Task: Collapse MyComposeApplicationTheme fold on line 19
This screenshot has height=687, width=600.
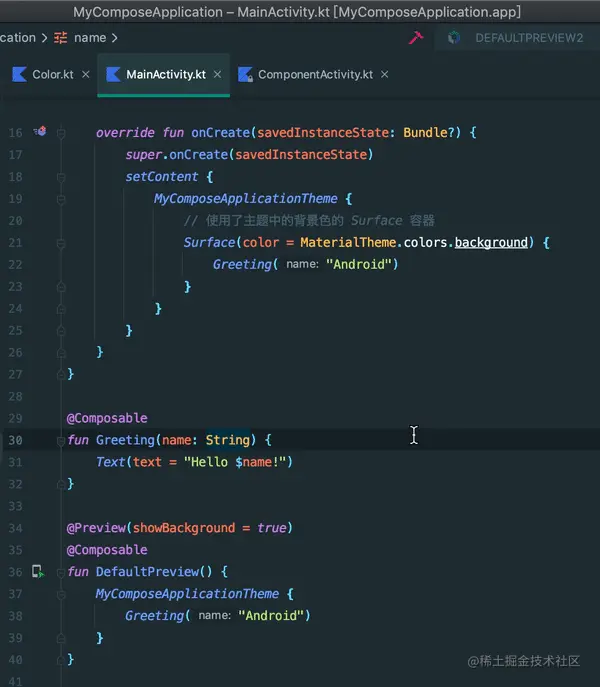Action: tap(61, 199)
